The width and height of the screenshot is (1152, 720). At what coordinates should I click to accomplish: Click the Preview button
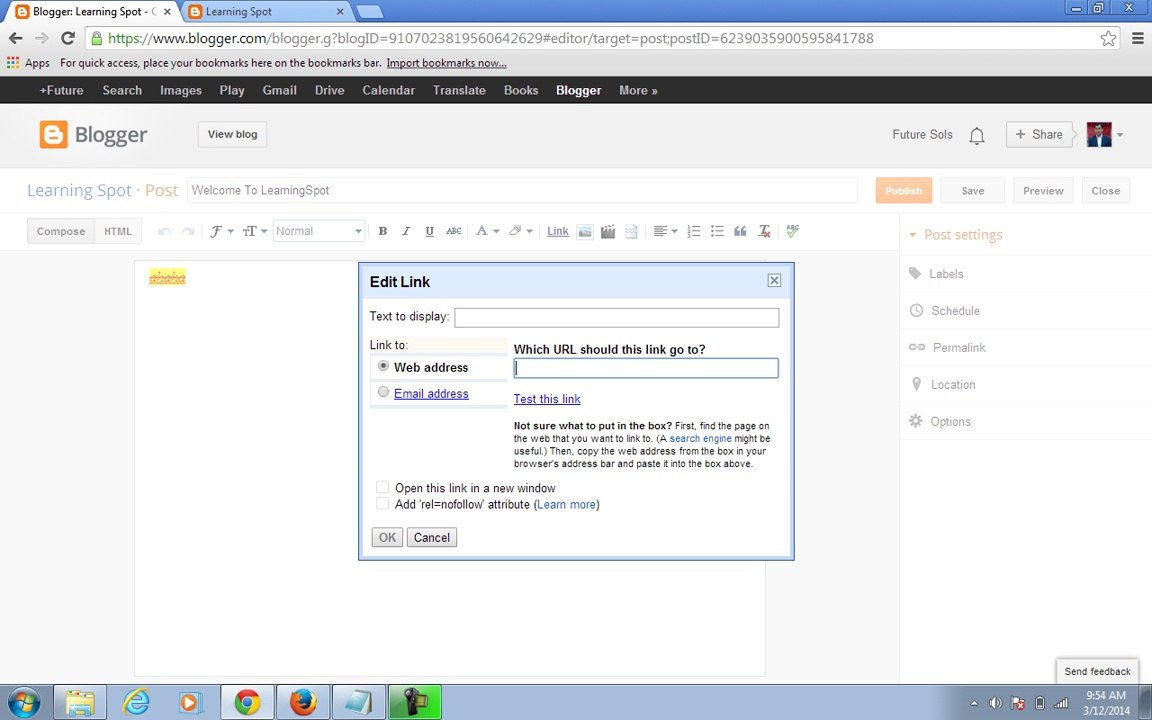pyautogui.click(x=1043, y=190)
